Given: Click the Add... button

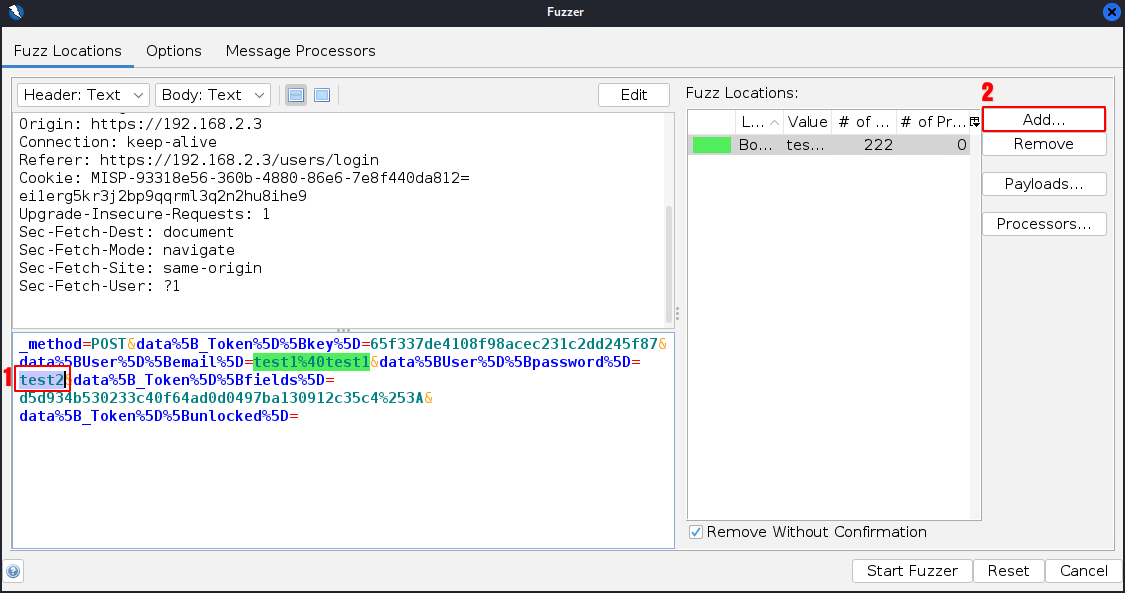Looking at the screenshot, I should pos(1043,119).
